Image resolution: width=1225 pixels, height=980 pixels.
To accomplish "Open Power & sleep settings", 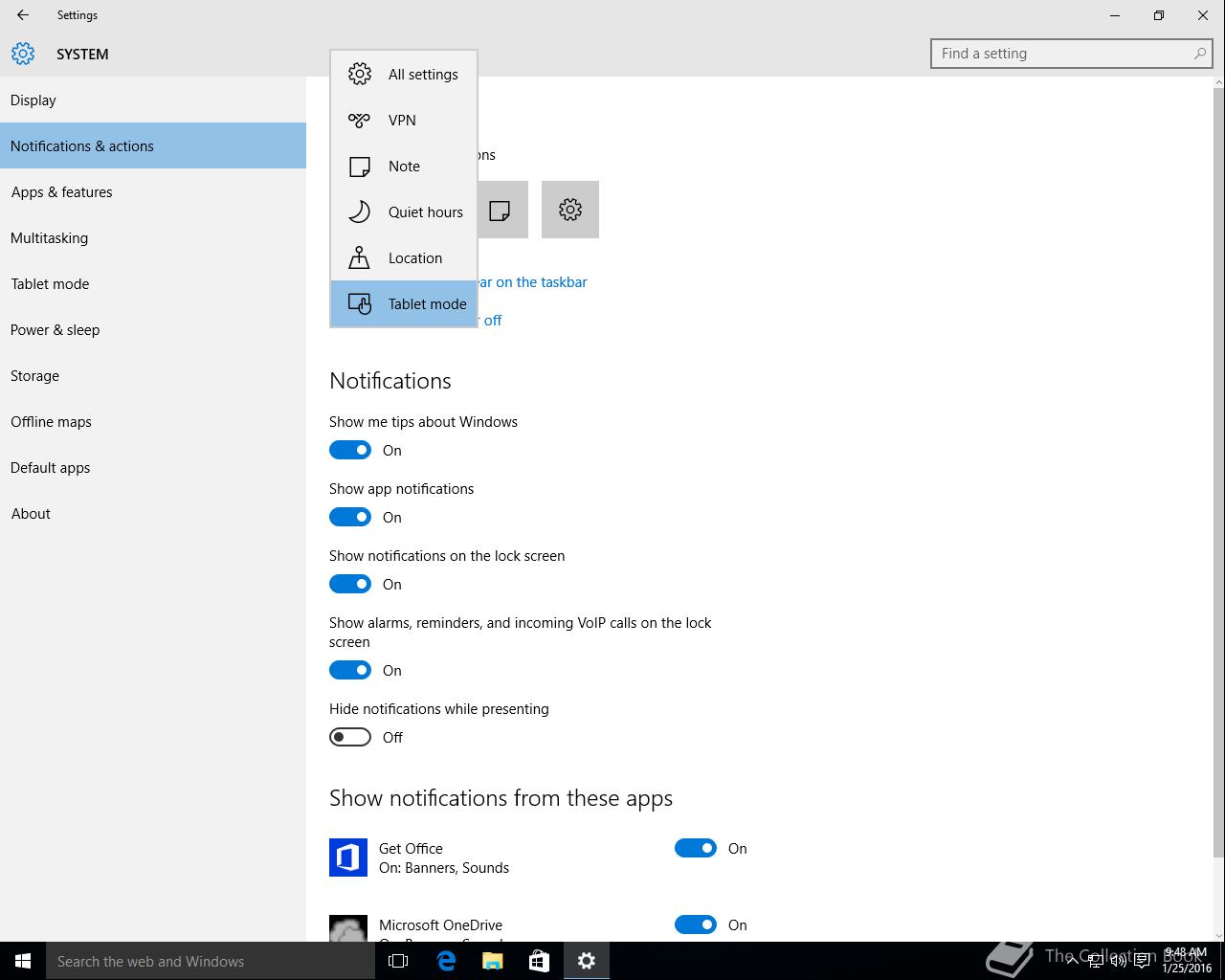I will click(x=153, y=329).
